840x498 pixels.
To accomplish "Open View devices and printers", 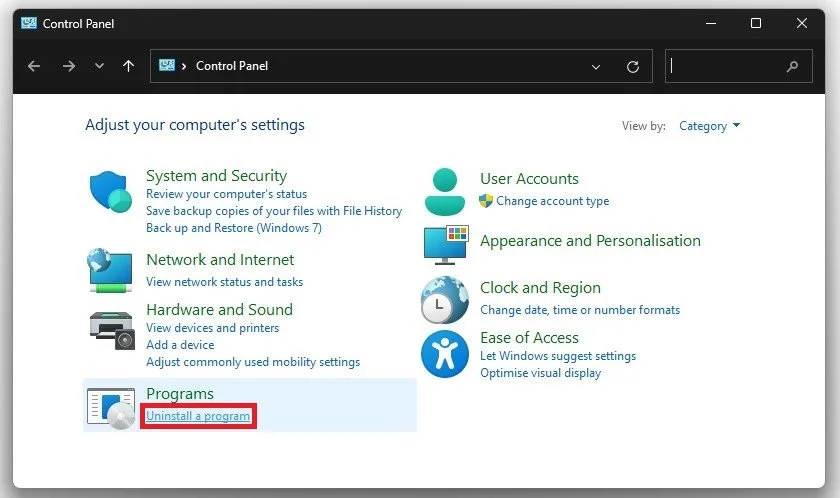I will point(213,328).
